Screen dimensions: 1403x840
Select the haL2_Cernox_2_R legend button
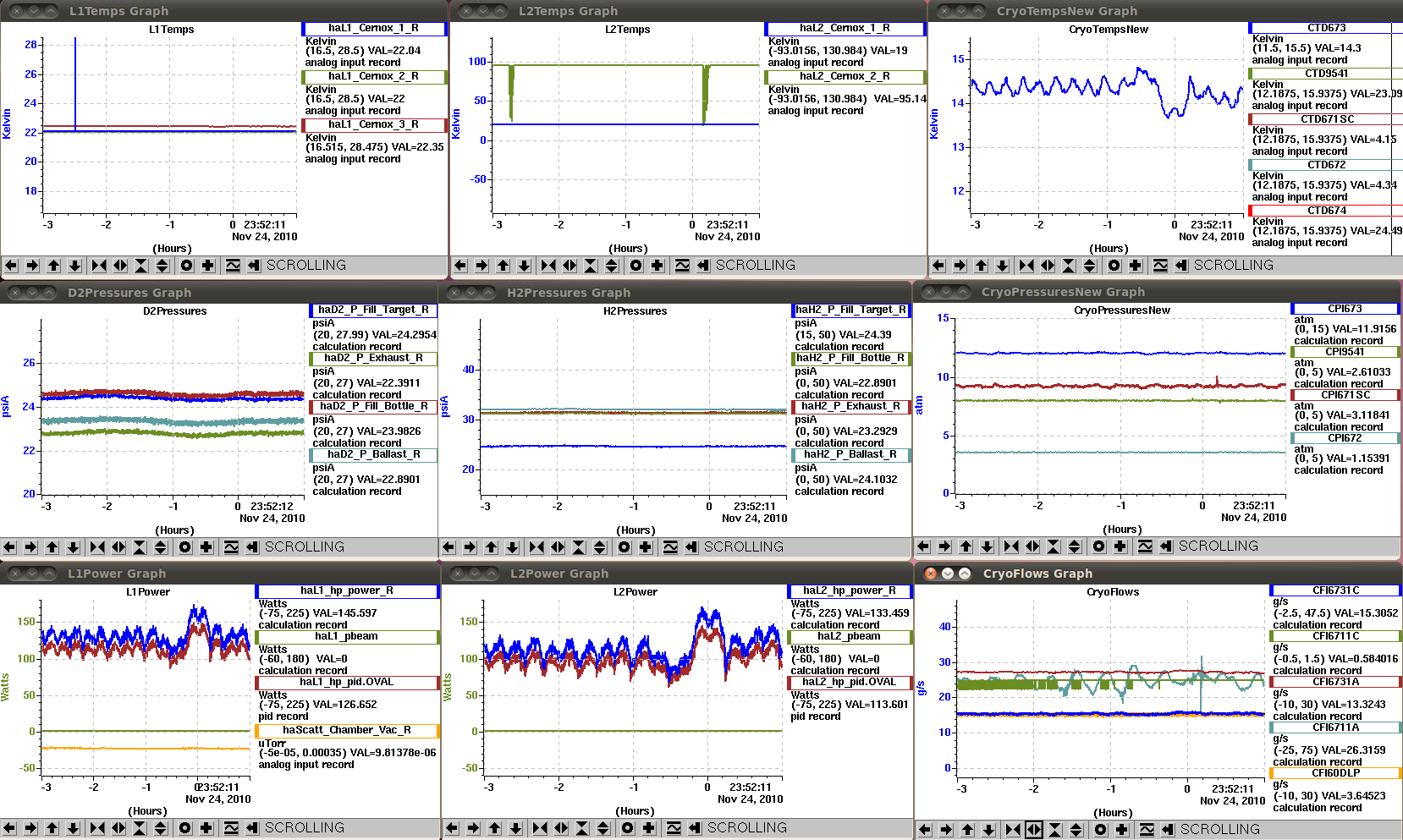click(x=845, y=77)
